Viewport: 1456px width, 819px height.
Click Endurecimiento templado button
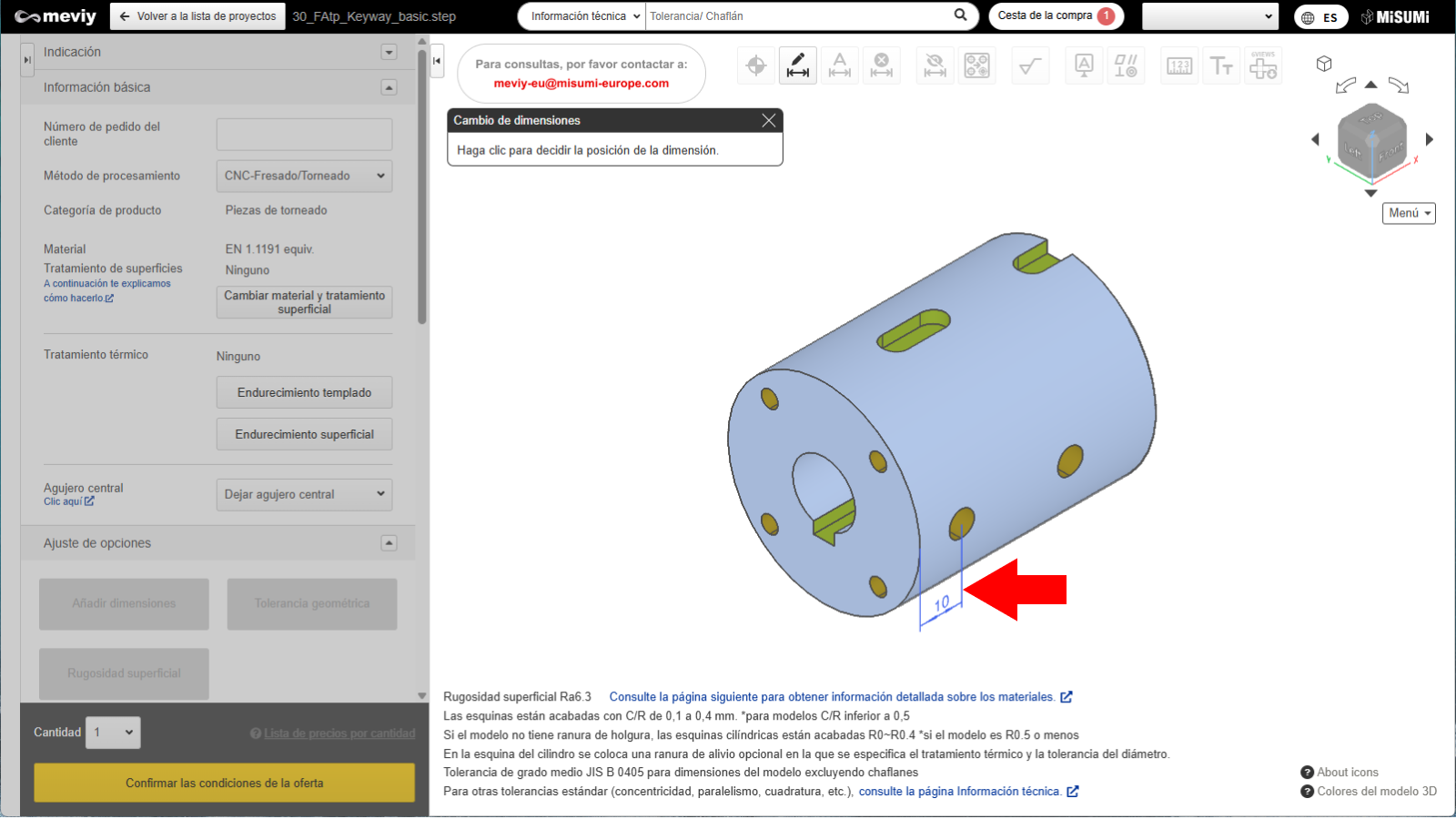[304, 392]
